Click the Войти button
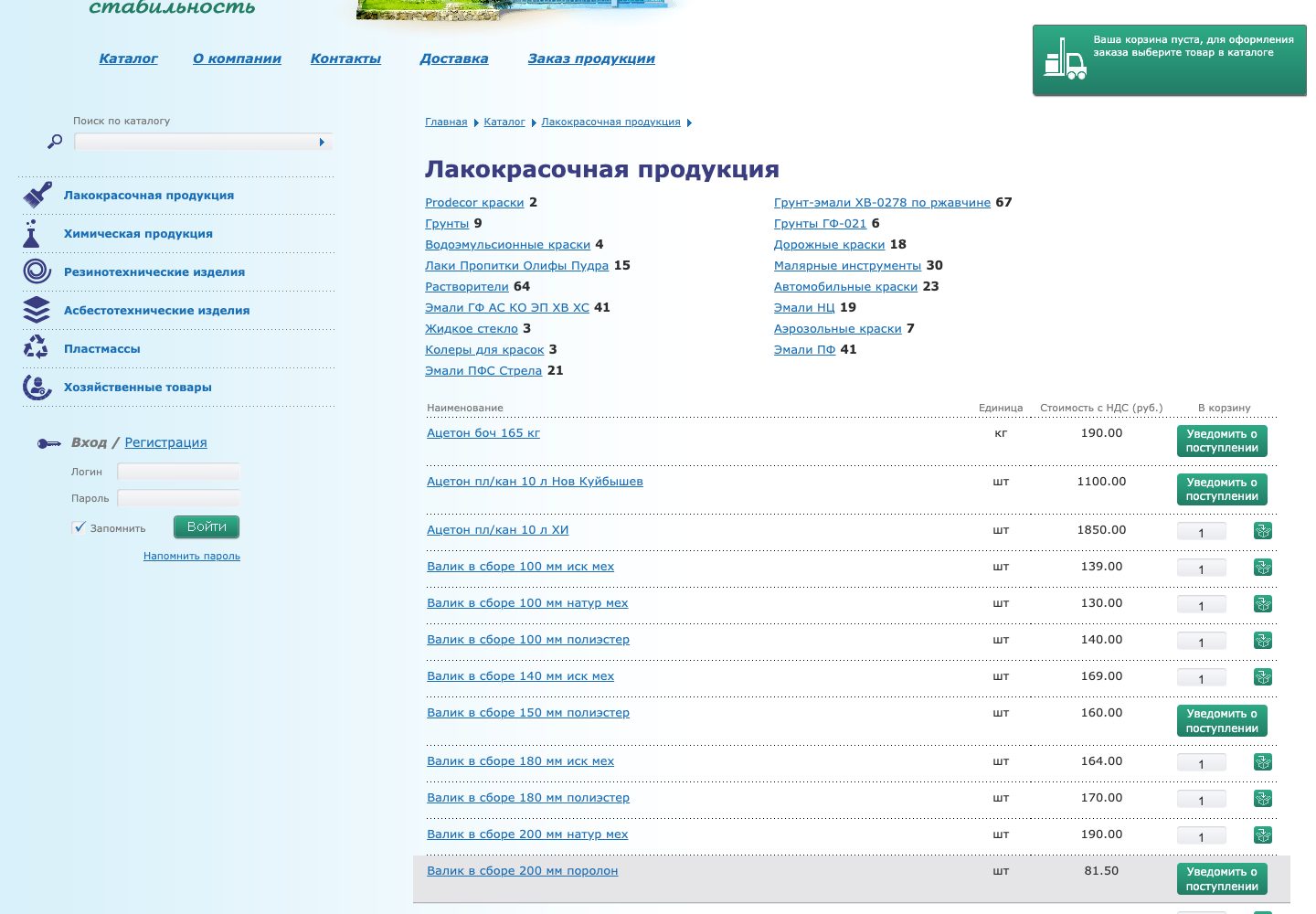Viewport: 1316px width, 914px height. point(207,526)
